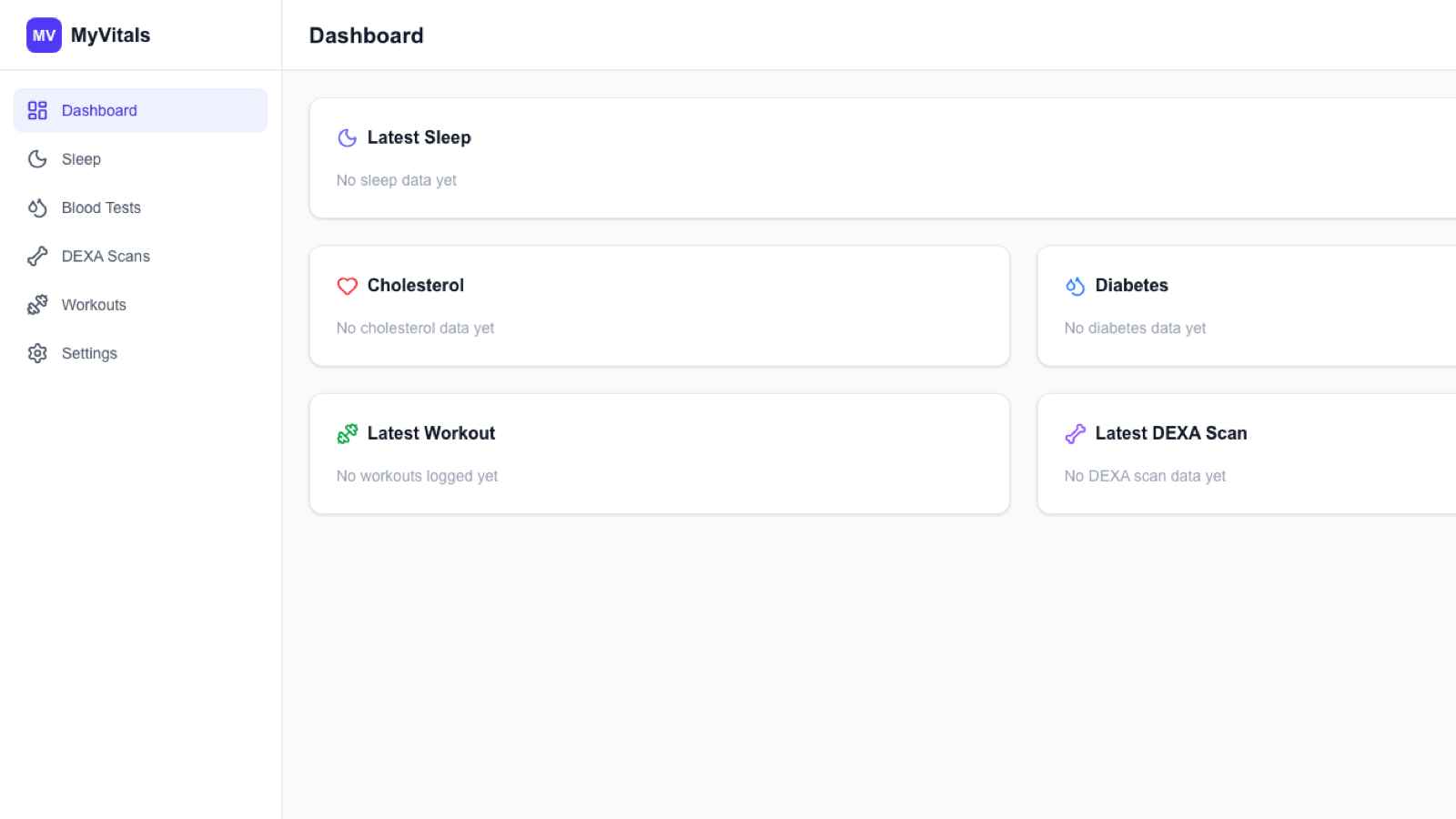This screenshot has width=1456, height=819.
Task: Click the green dumbbell icon on Latest Workout
Action: coord(348,433)
